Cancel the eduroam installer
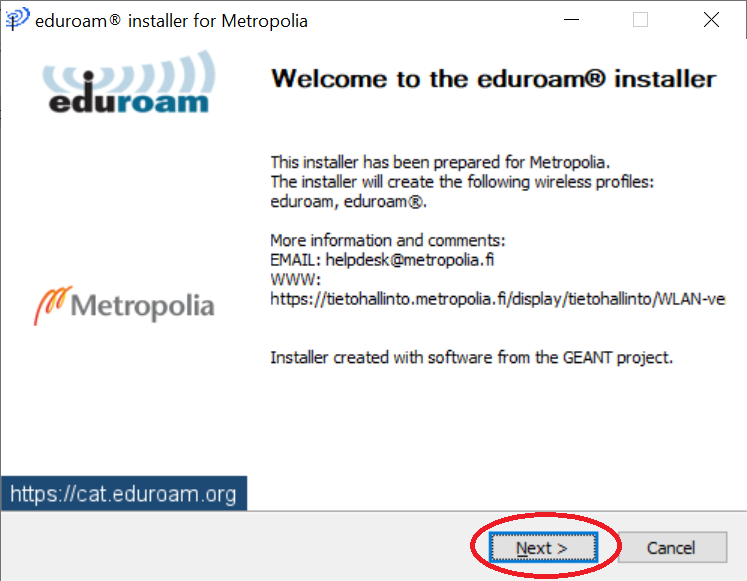This screenshot has width=747, height=581. (672, 548)
